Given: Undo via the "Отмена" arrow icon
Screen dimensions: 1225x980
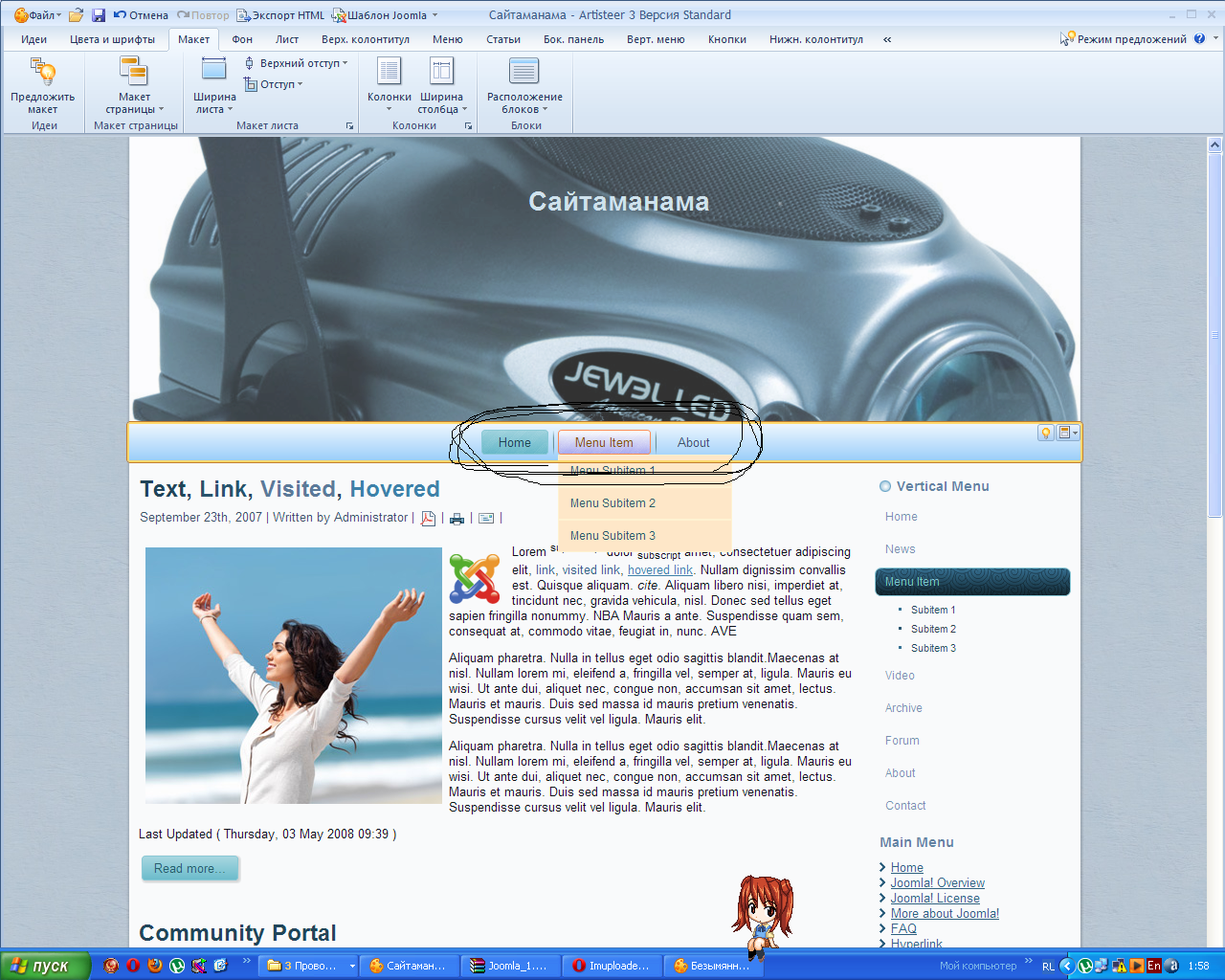Looking at the screenshot, I should click(x=122, y=13).
